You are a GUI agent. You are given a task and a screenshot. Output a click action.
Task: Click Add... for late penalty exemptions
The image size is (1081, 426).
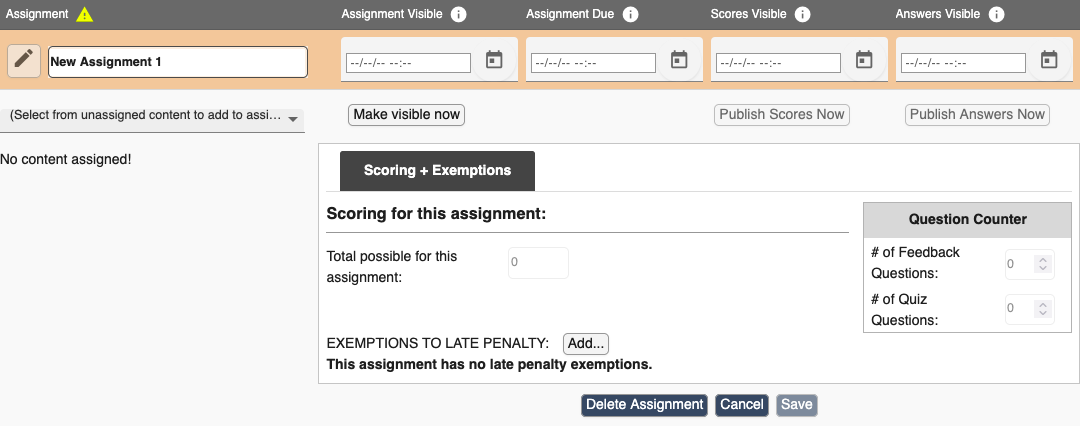coord(586,343)
